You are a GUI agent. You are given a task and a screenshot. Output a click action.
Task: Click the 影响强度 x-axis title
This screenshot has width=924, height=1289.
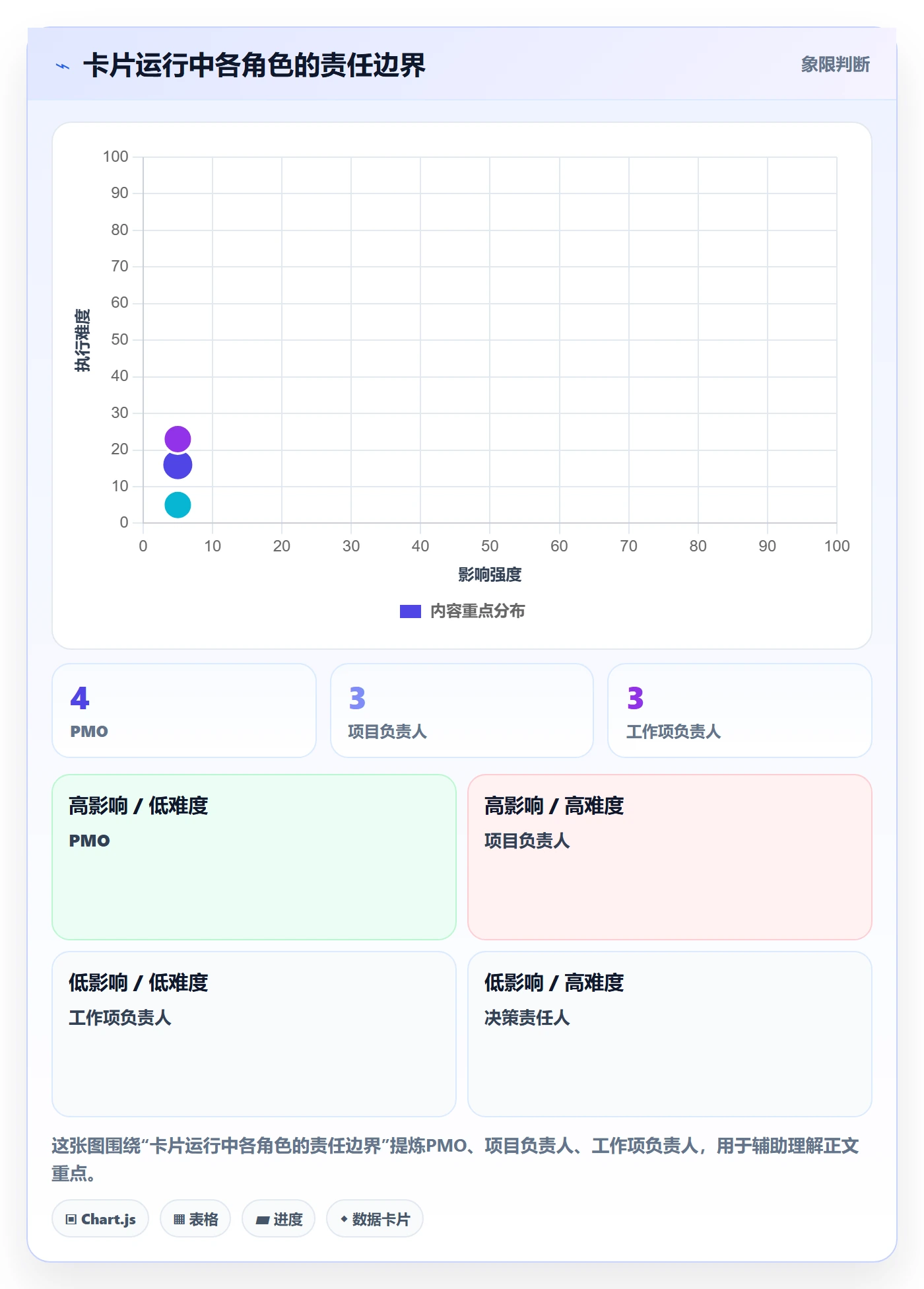[490, 575]
